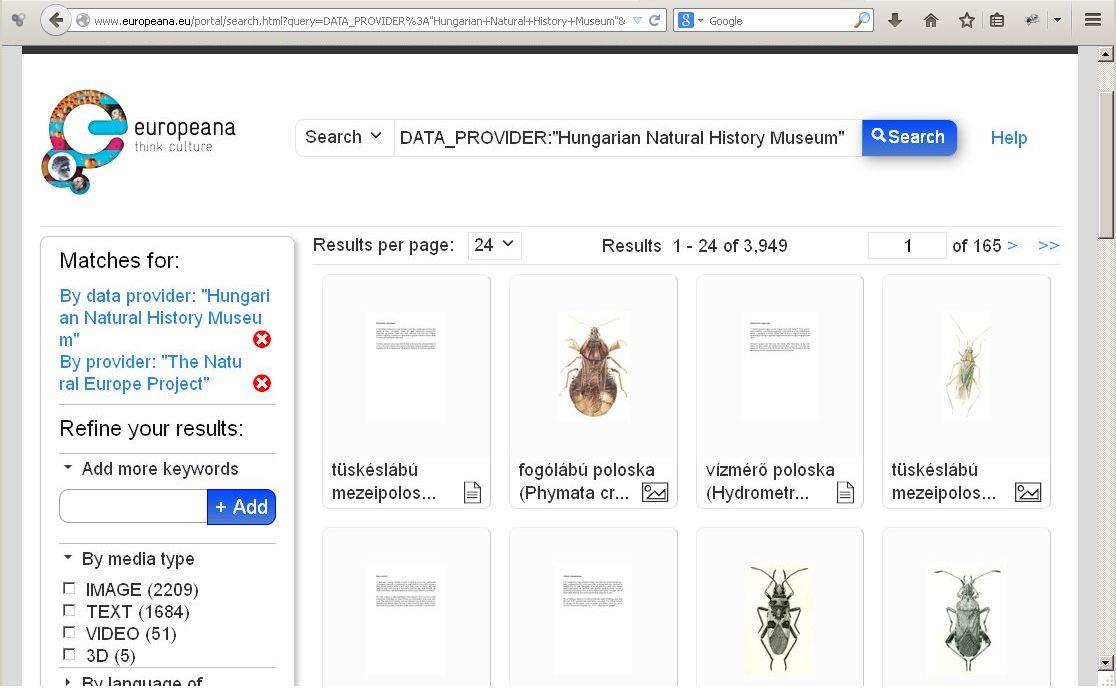Open first tüskéslábú mezeipolos text thumbnail
The height and width of the screenshot is (688, 1116).
coord(406,366)
